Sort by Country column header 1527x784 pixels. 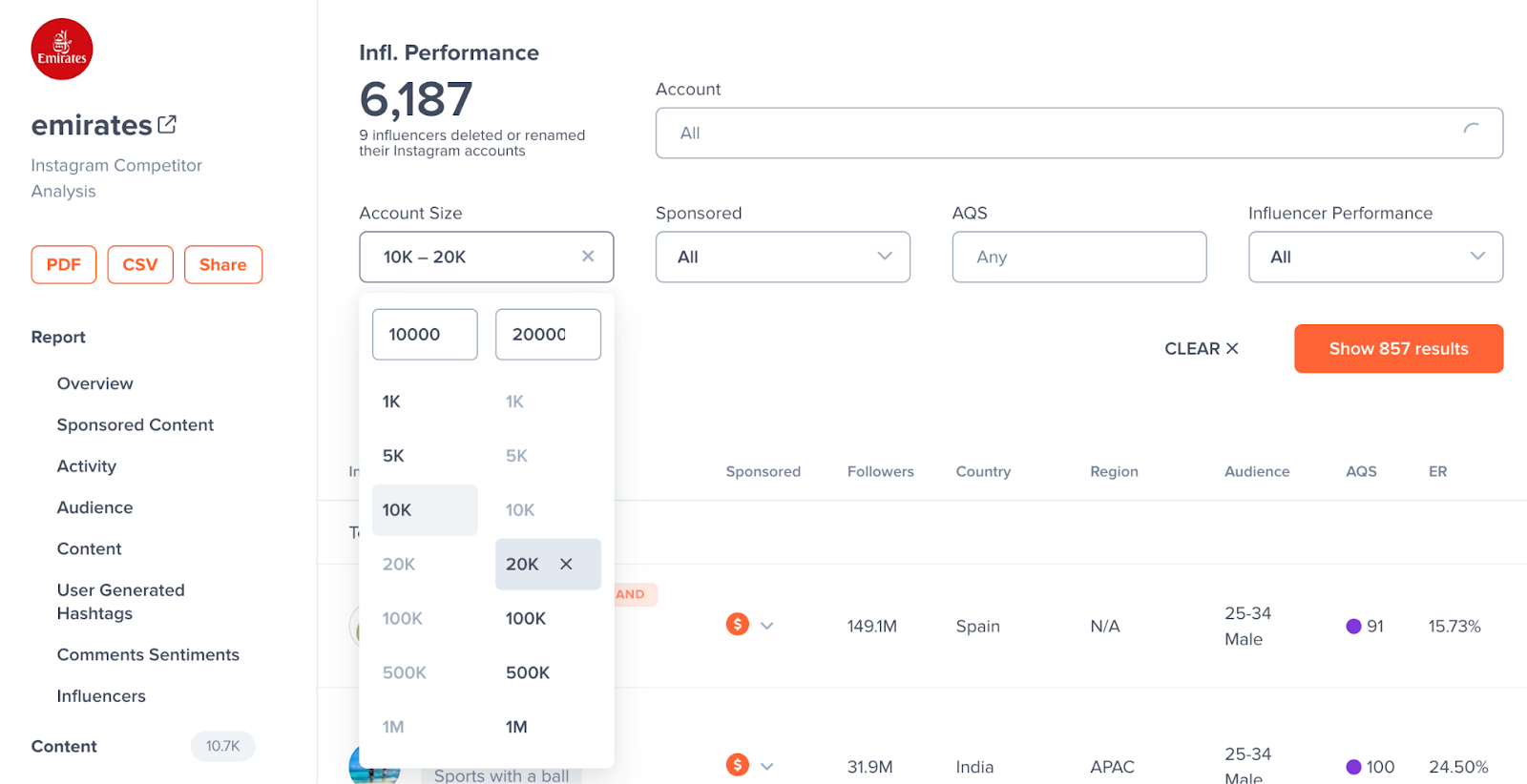tap(983, 471)
